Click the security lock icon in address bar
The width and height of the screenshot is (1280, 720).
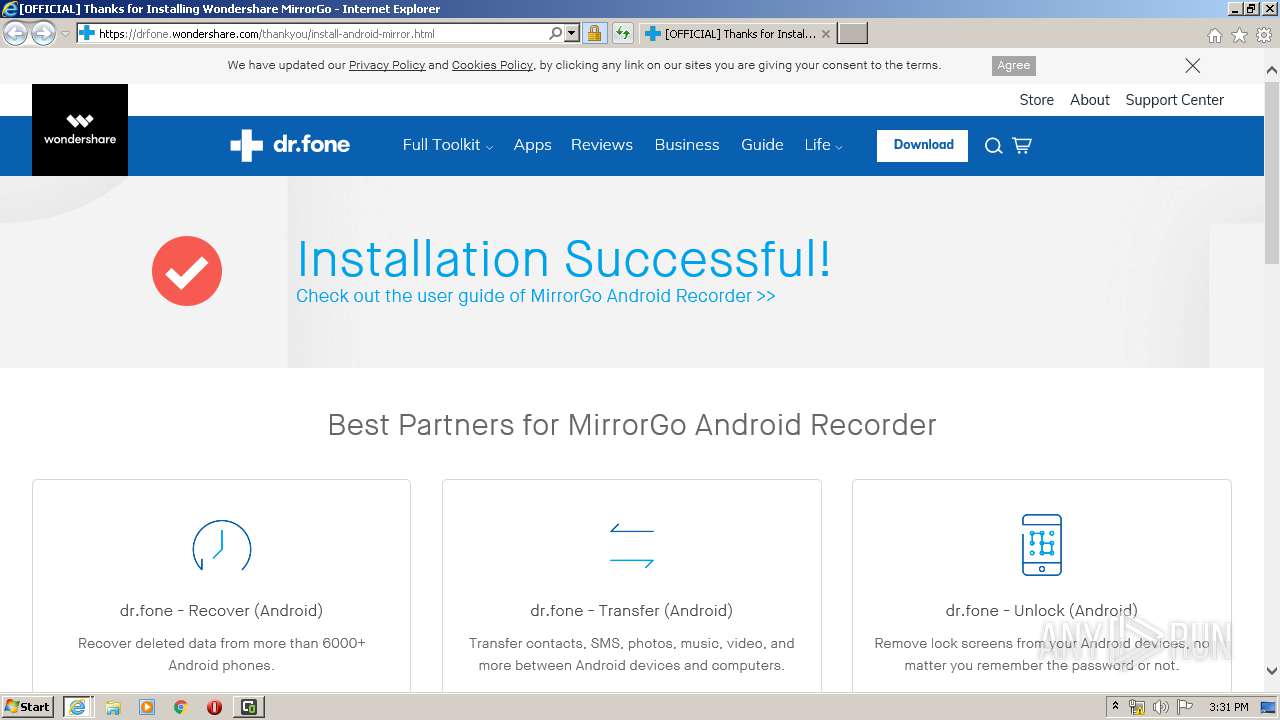point(594,34)
